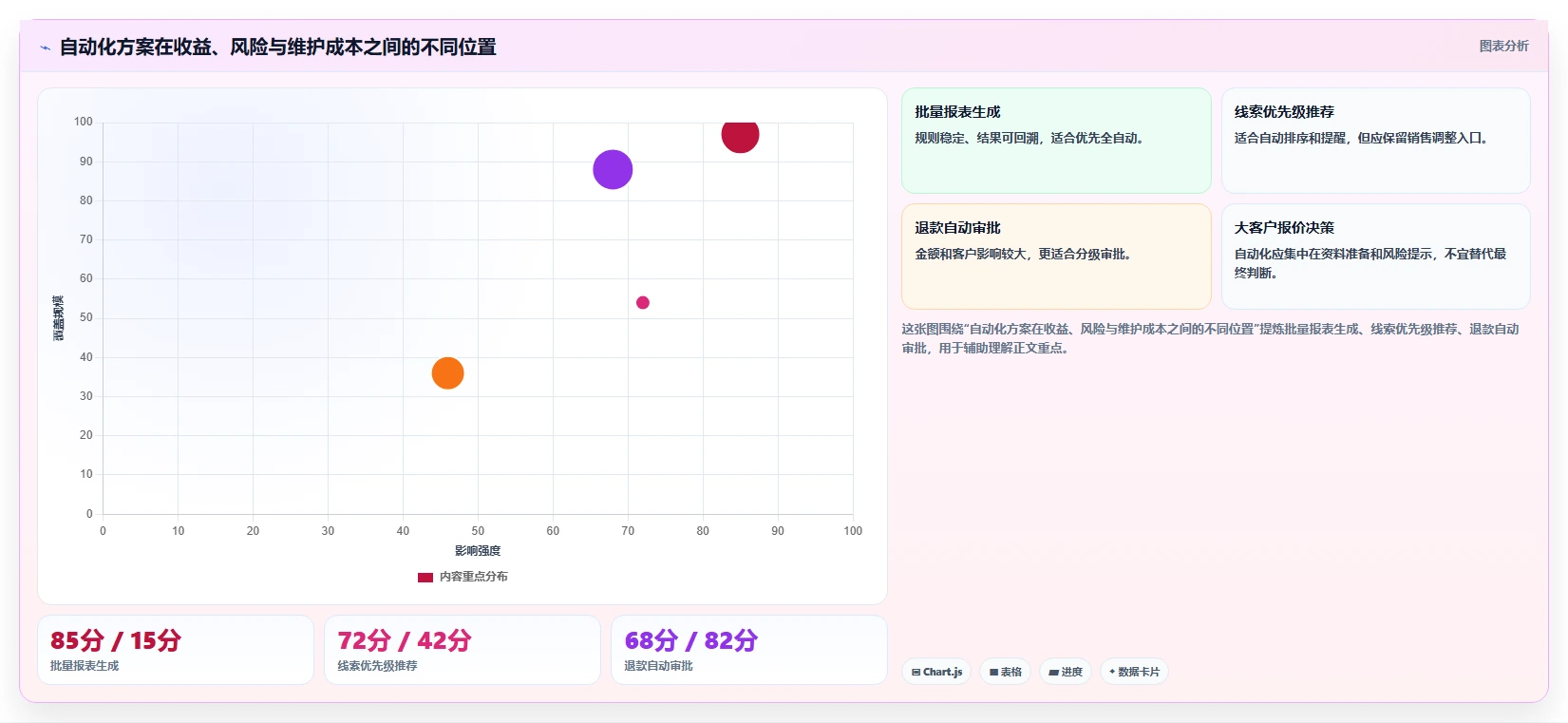Screen dimensions: 1568x723
Task: Click the purple bubble in the chart
Action: pyautogui.click(x=613, y=170)
